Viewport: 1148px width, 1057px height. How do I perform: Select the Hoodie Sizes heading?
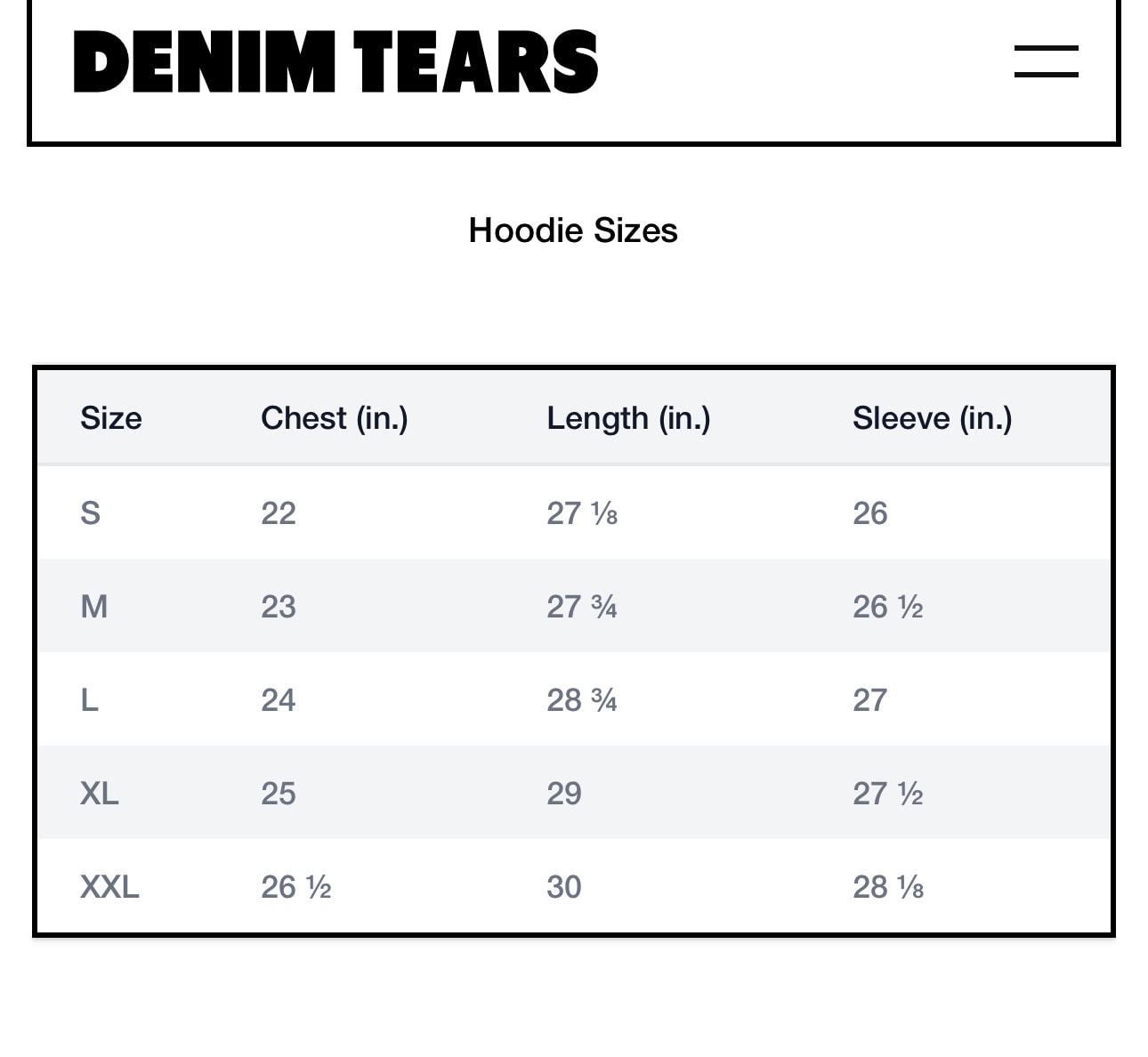pos(573,230)
